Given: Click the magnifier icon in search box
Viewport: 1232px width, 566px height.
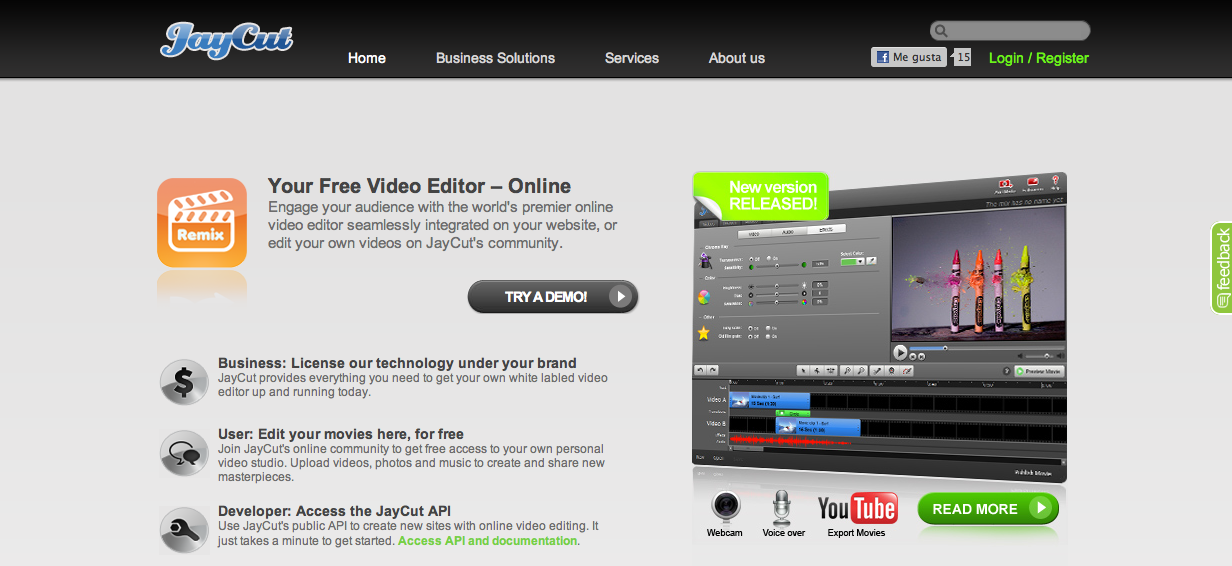Looking at the screenshot, I should 940,31.
